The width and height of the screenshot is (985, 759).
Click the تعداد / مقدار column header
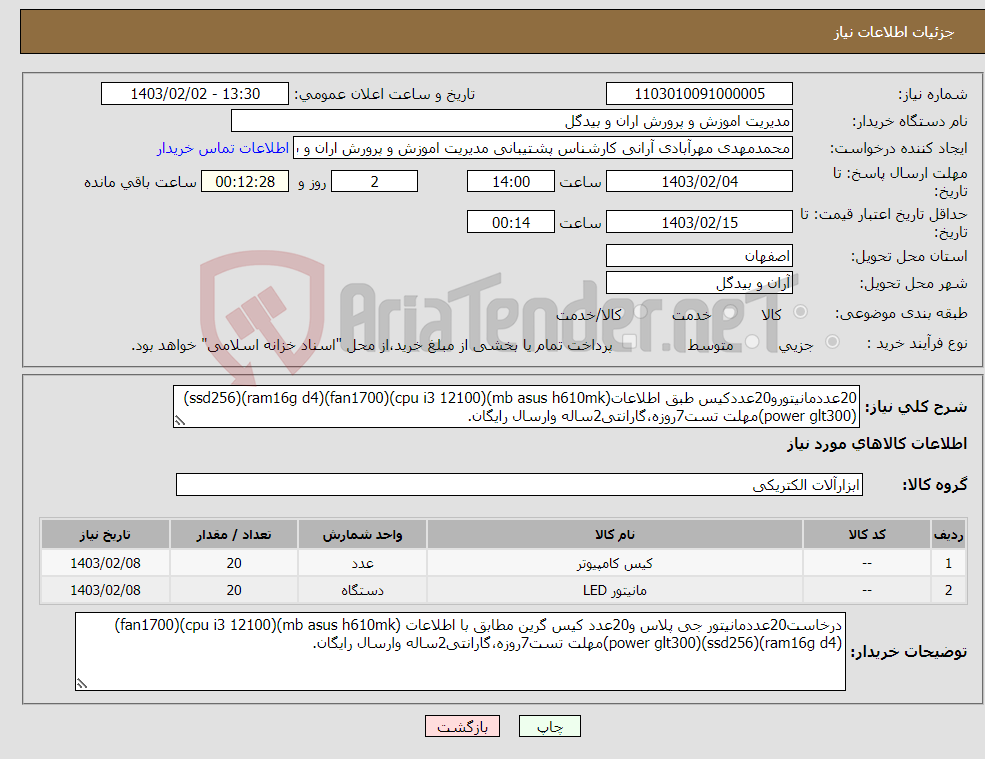(x=234, y=535)
